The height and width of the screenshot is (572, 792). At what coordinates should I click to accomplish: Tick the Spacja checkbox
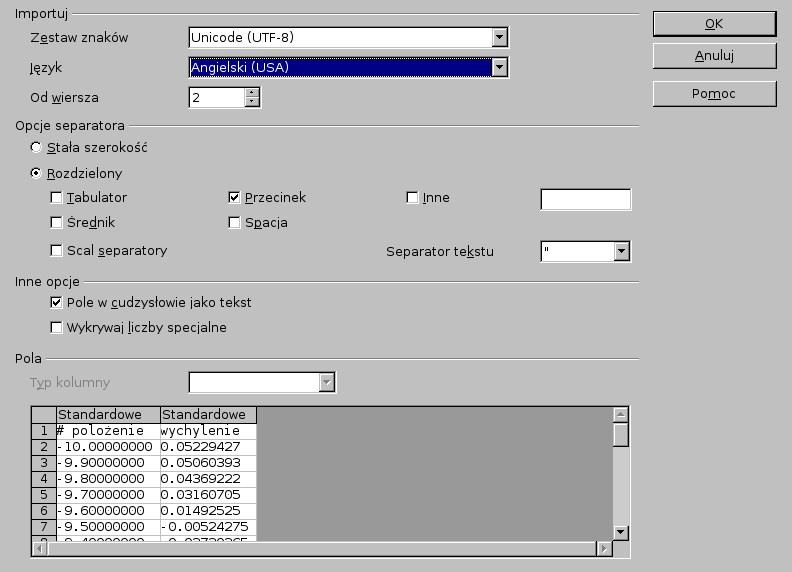click(x=235, y=223)
